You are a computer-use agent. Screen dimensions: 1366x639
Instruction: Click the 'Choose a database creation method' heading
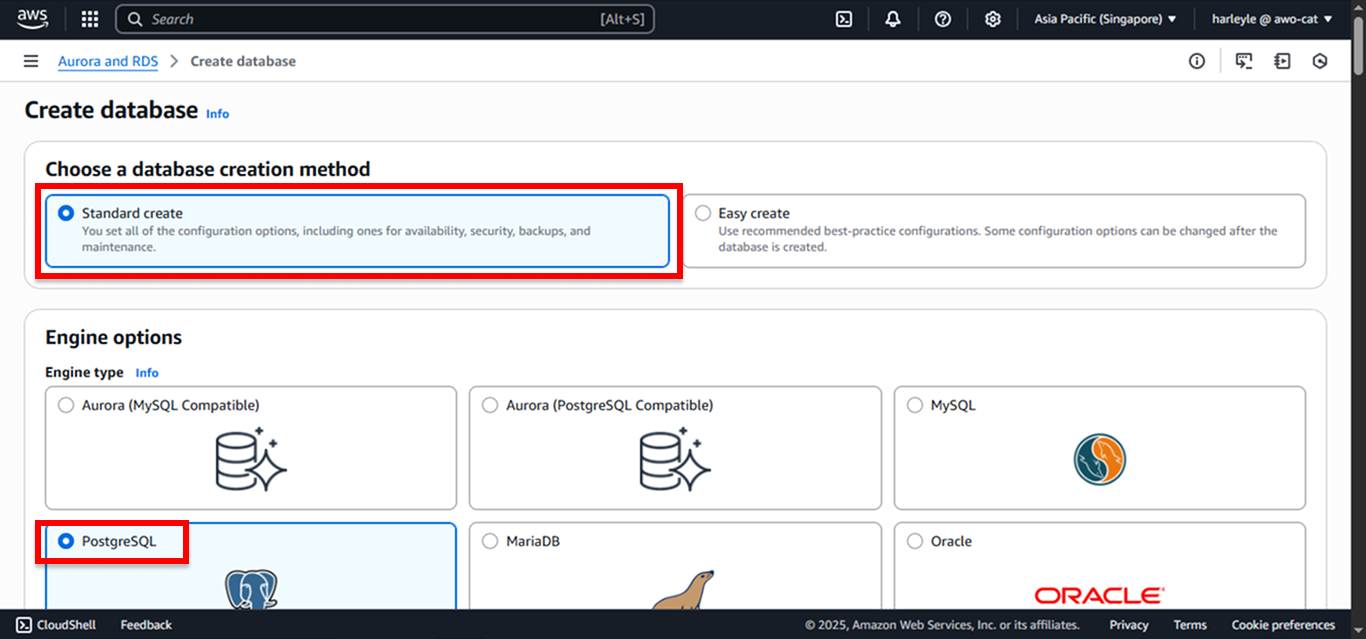point(208,169)
